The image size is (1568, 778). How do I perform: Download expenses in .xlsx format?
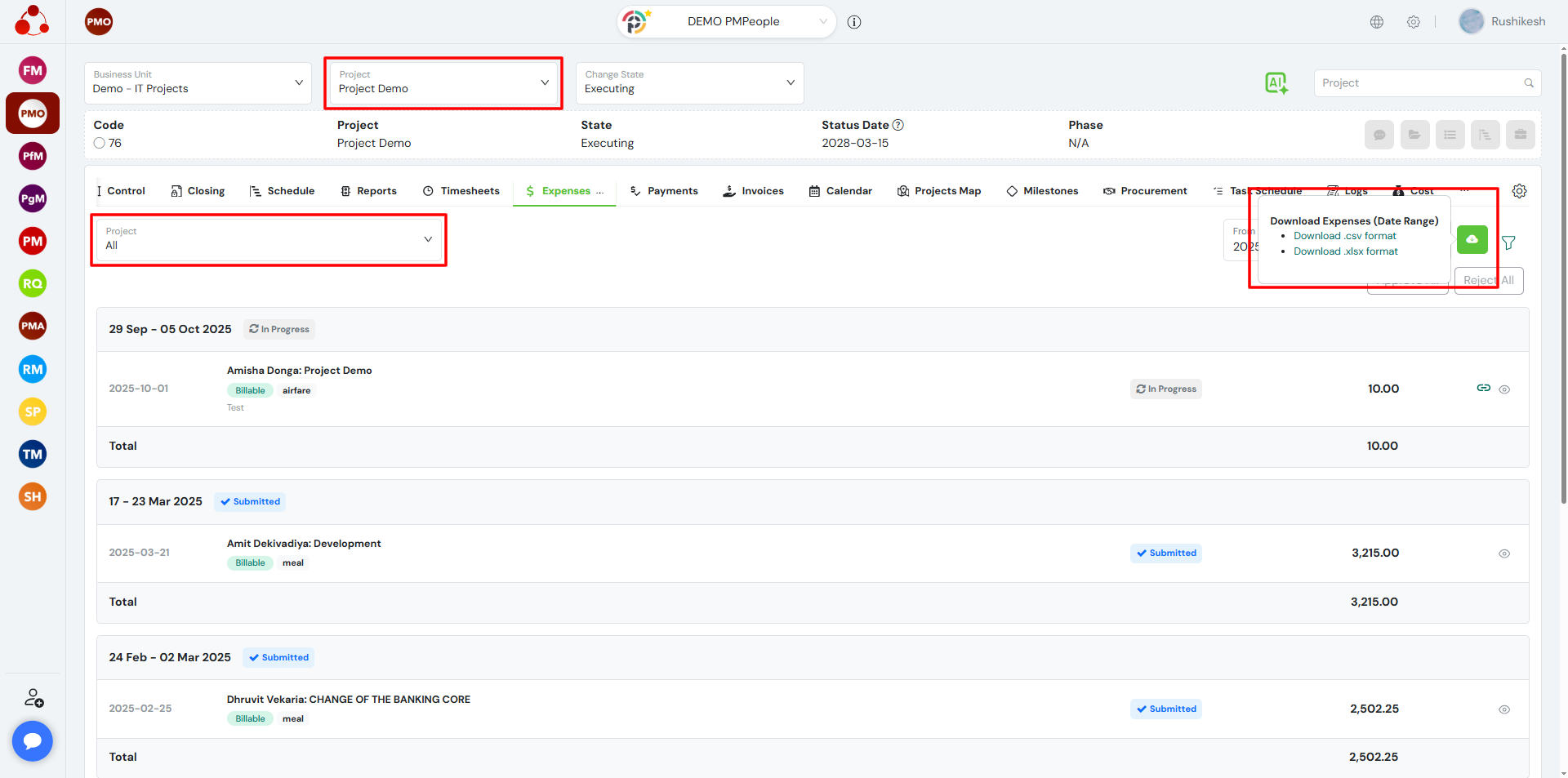coord(1345,251)
